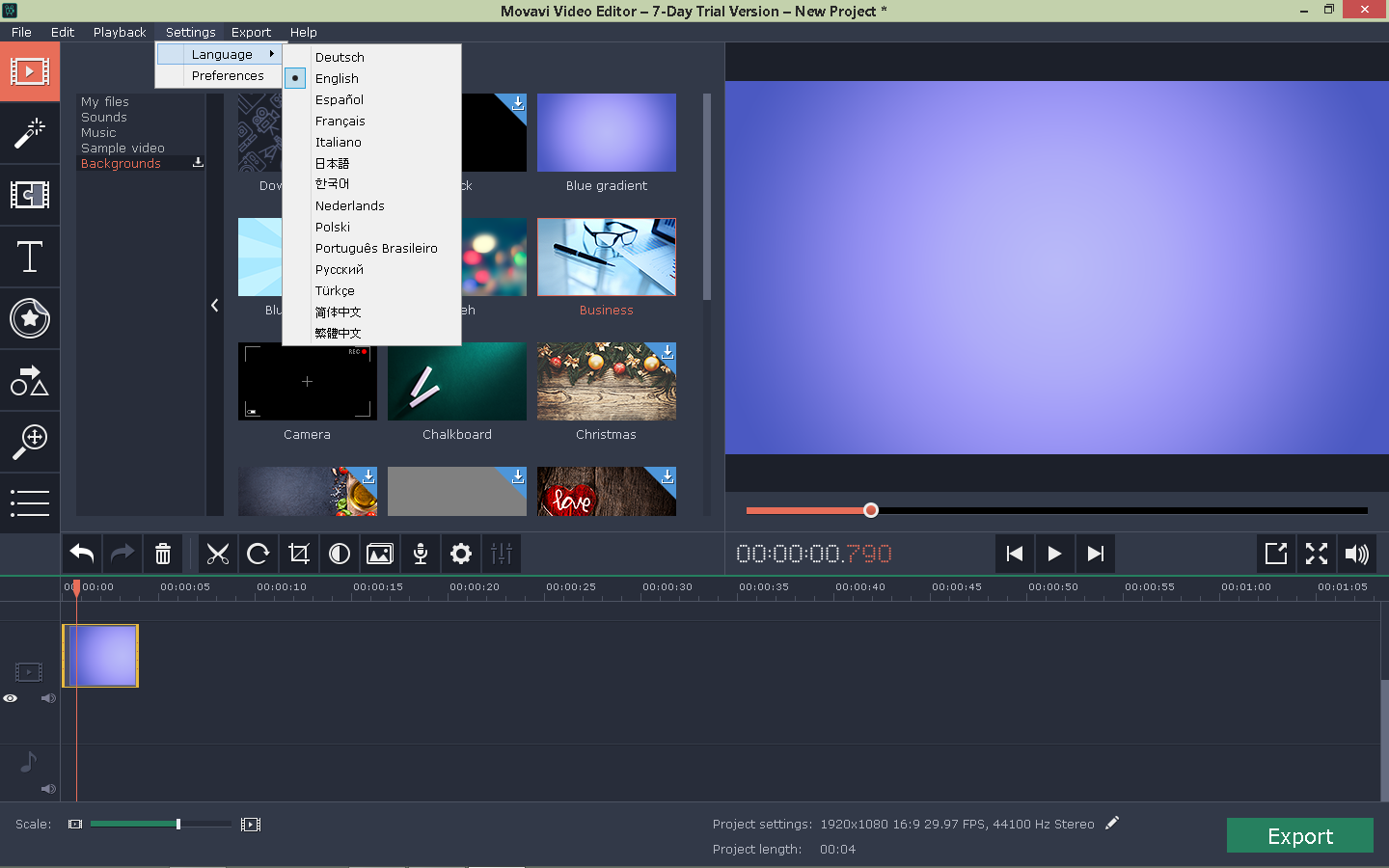
Task: Open Sample video category
Action: tap(123, 148)
